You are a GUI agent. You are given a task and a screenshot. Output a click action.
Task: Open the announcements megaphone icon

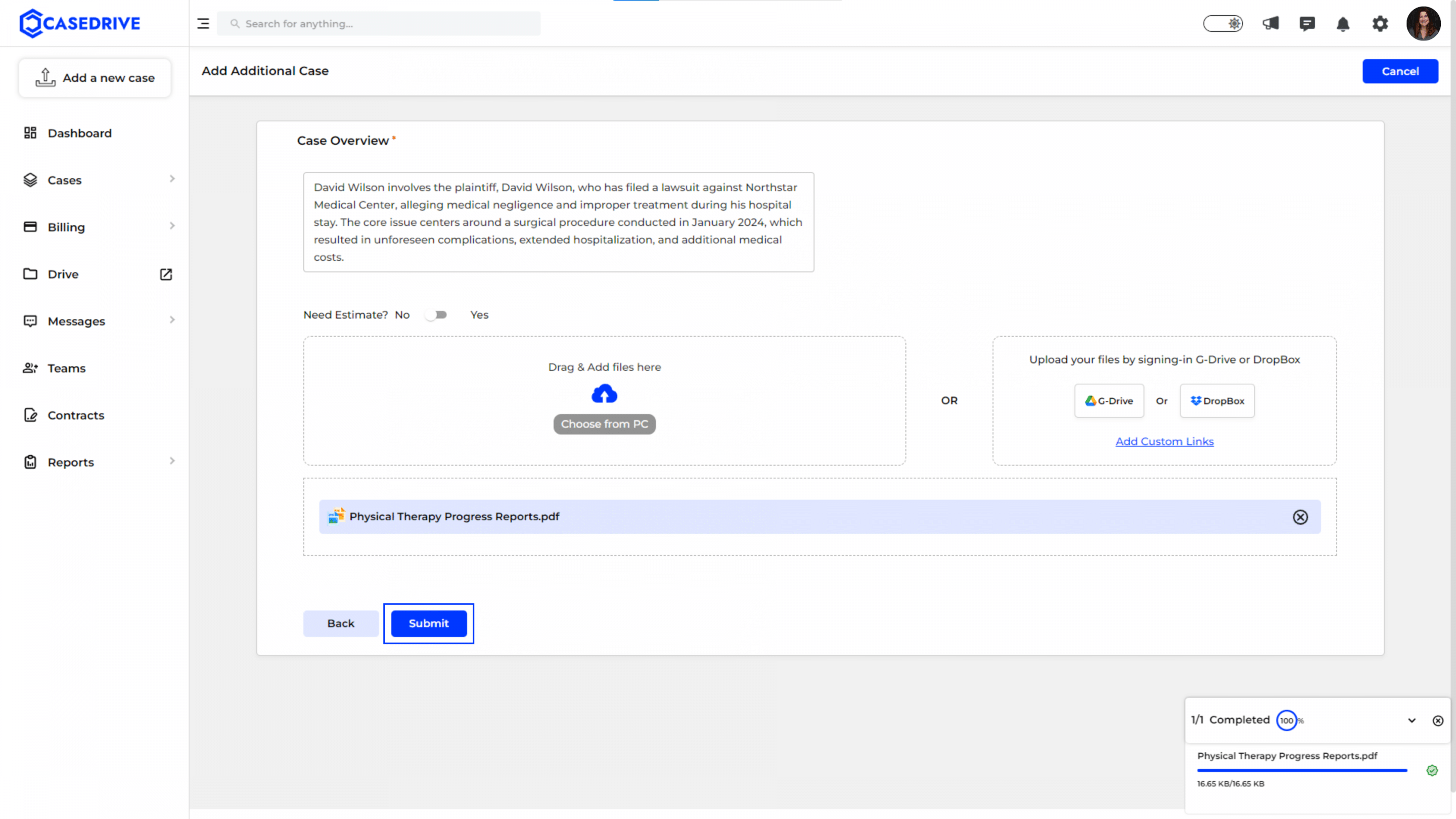1270,24
